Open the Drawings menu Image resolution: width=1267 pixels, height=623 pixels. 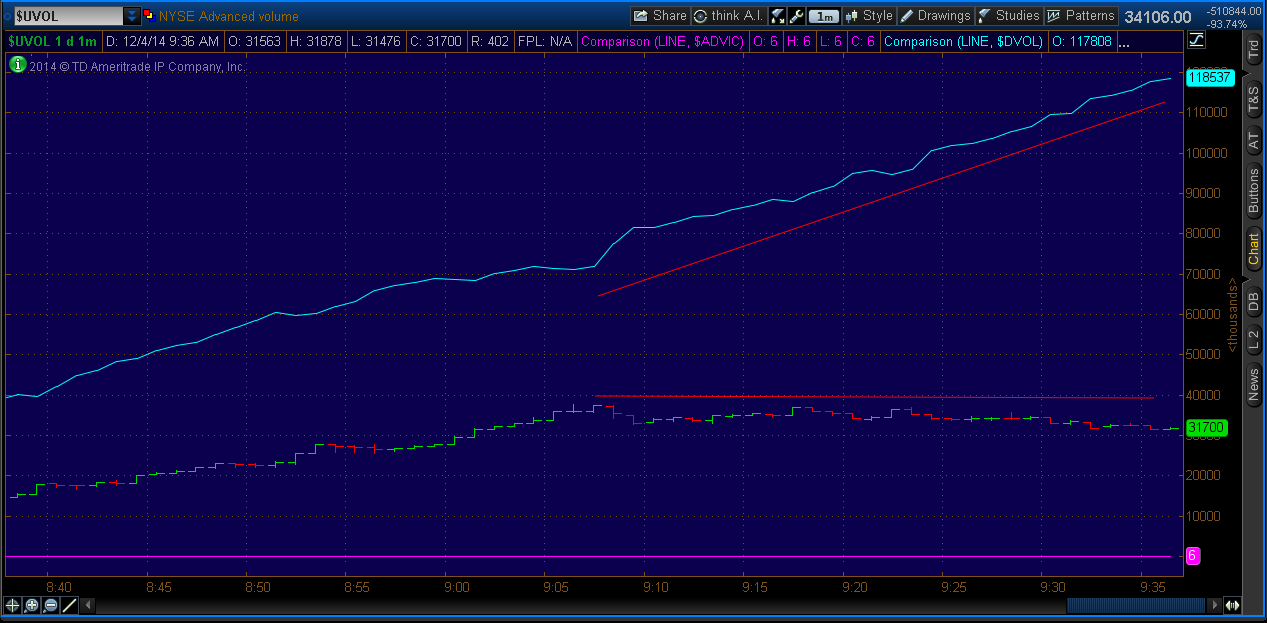[x=938, y=15]
